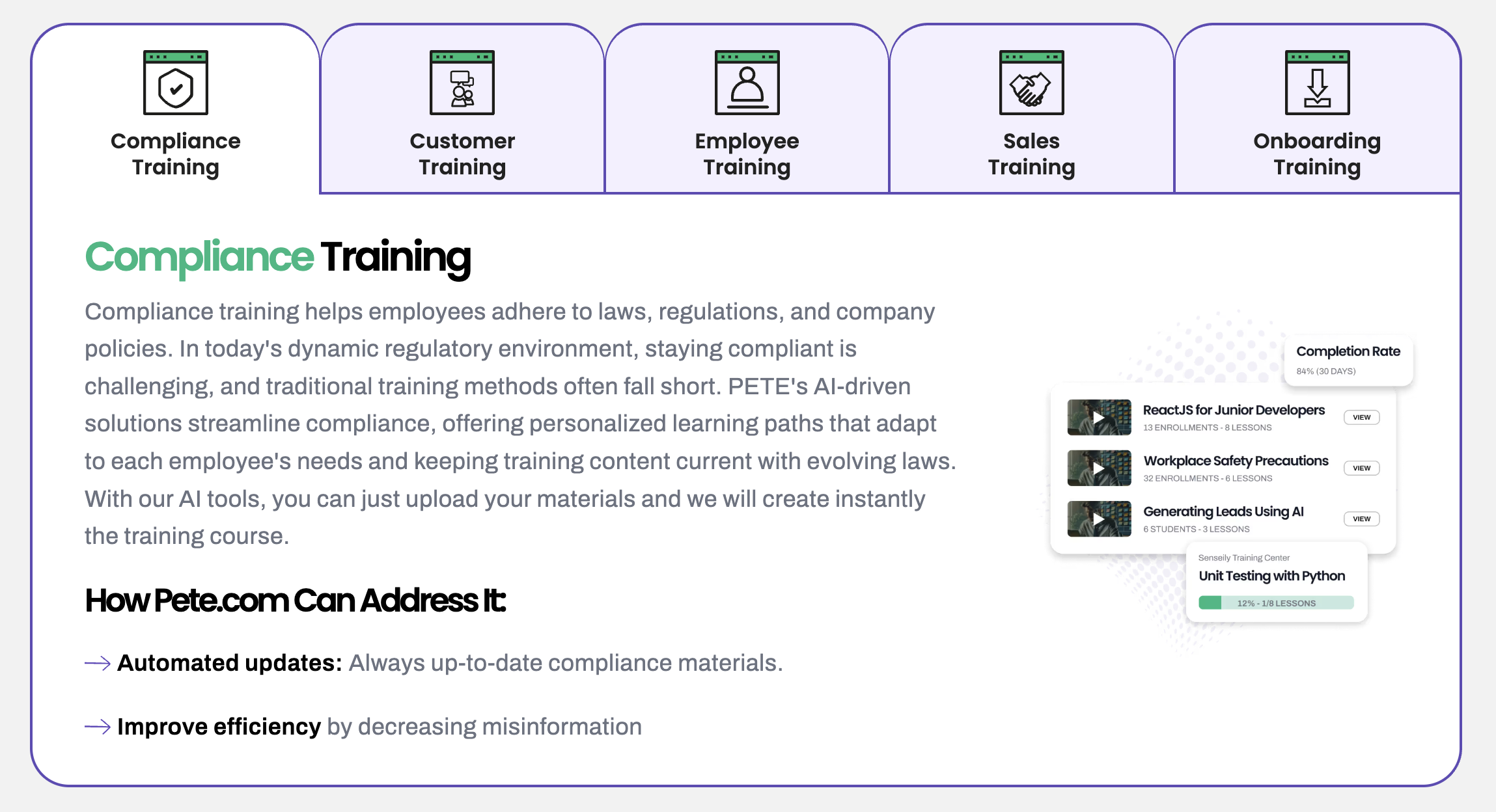1496x812 pixels.
Task: Click arrow icon beside Automated updates
Action: click(x=98, y=663)
